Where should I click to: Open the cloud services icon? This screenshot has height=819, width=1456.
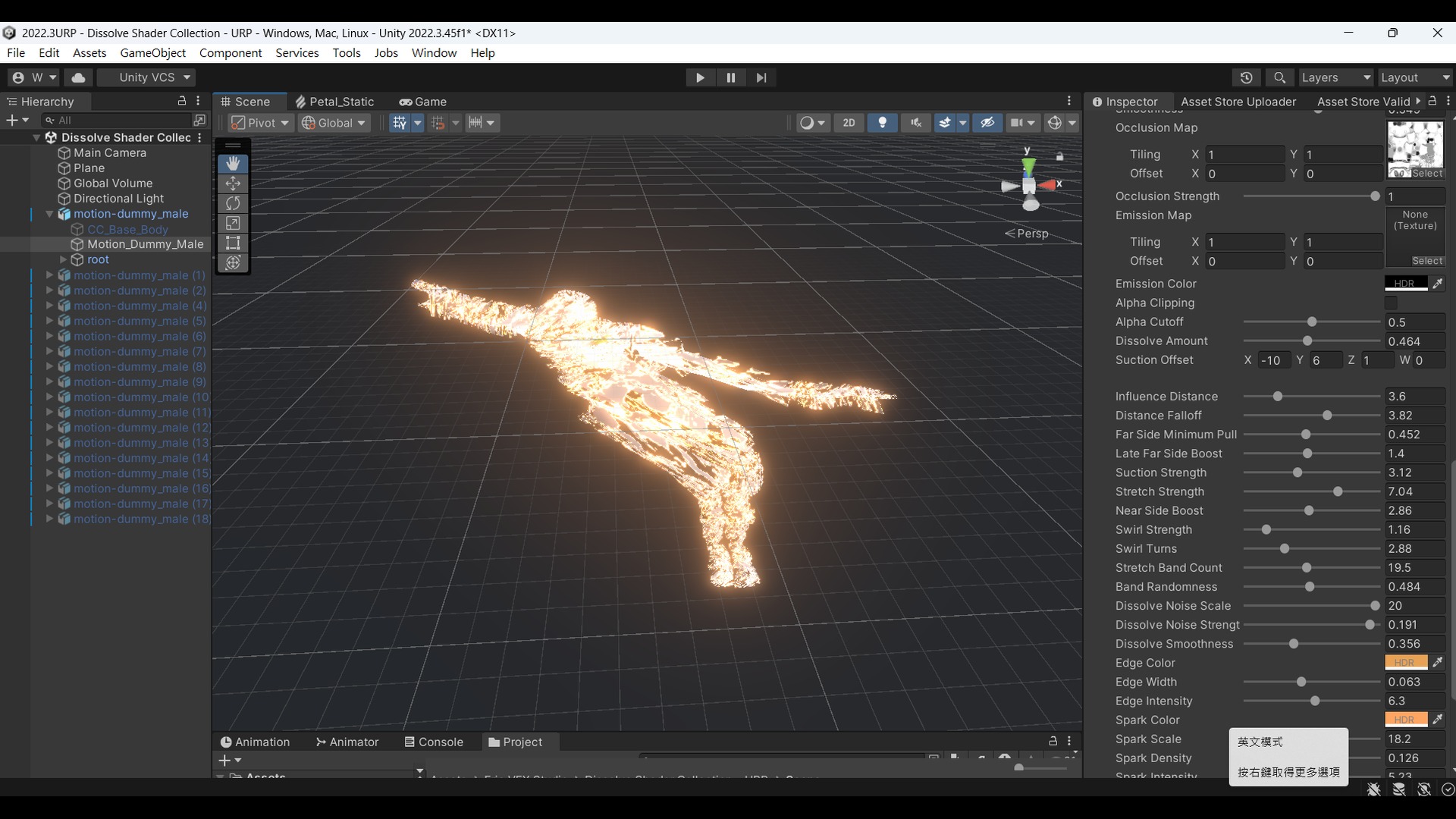(78, 77)
